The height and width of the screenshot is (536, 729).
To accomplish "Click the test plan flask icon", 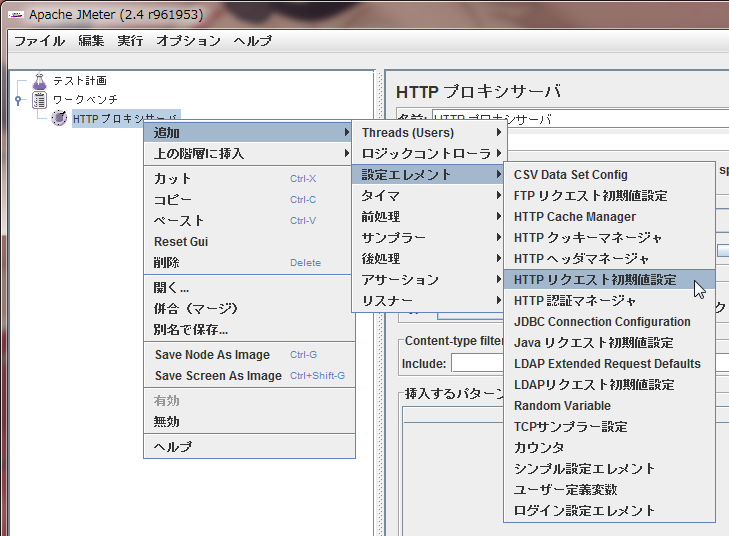I will [x=40, y=81].
